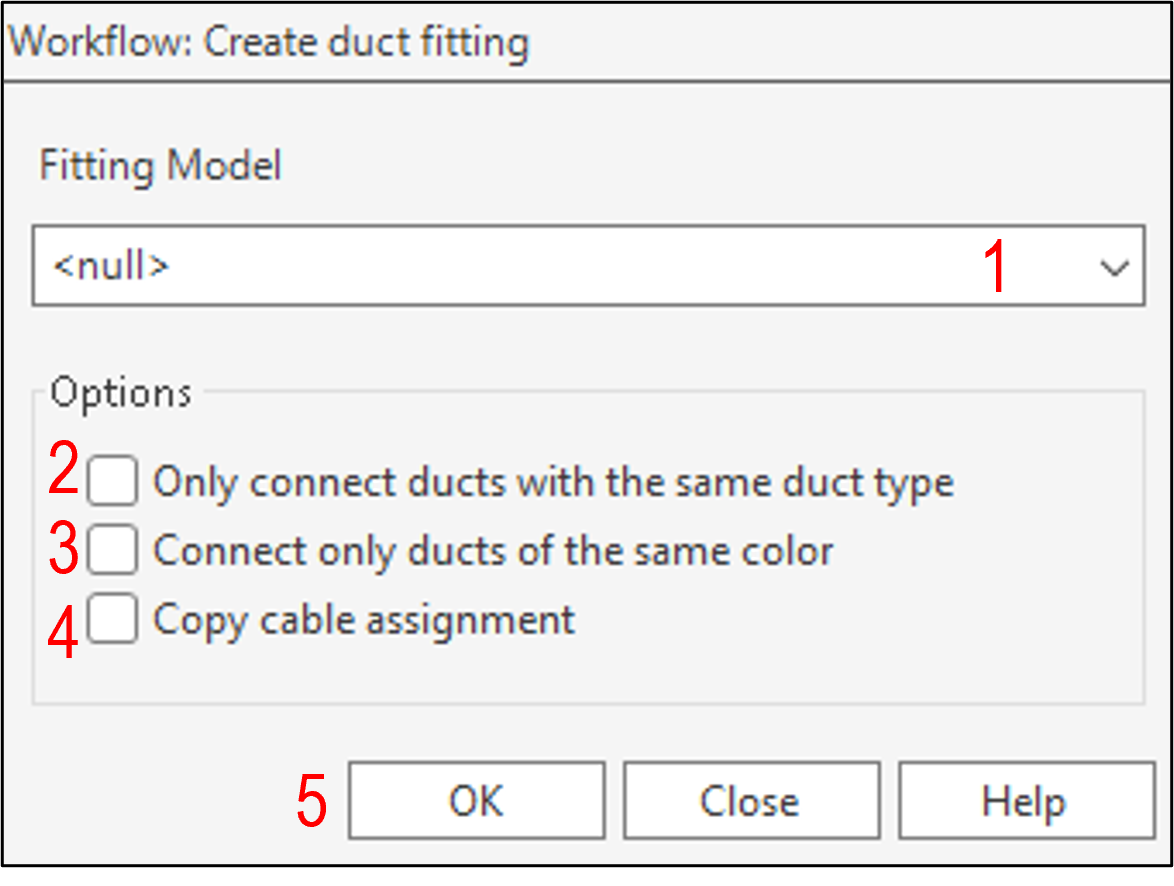Click the <null> value in Fitting Model box
Screen dimensions: 1174x886
pos(111,267)
